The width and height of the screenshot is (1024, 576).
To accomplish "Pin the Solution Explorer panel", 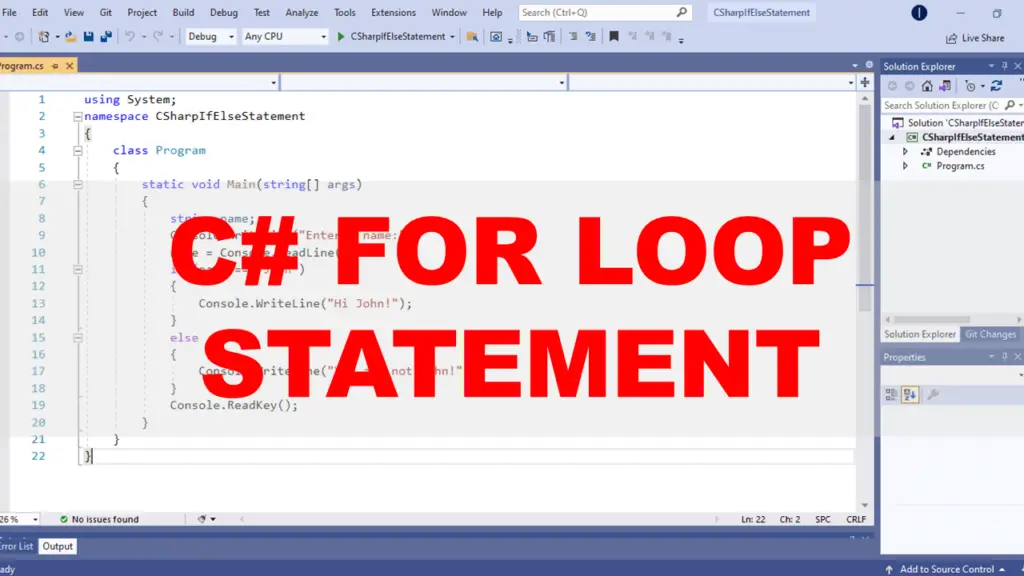I will pyautogui.click(x=1007, y=66).
